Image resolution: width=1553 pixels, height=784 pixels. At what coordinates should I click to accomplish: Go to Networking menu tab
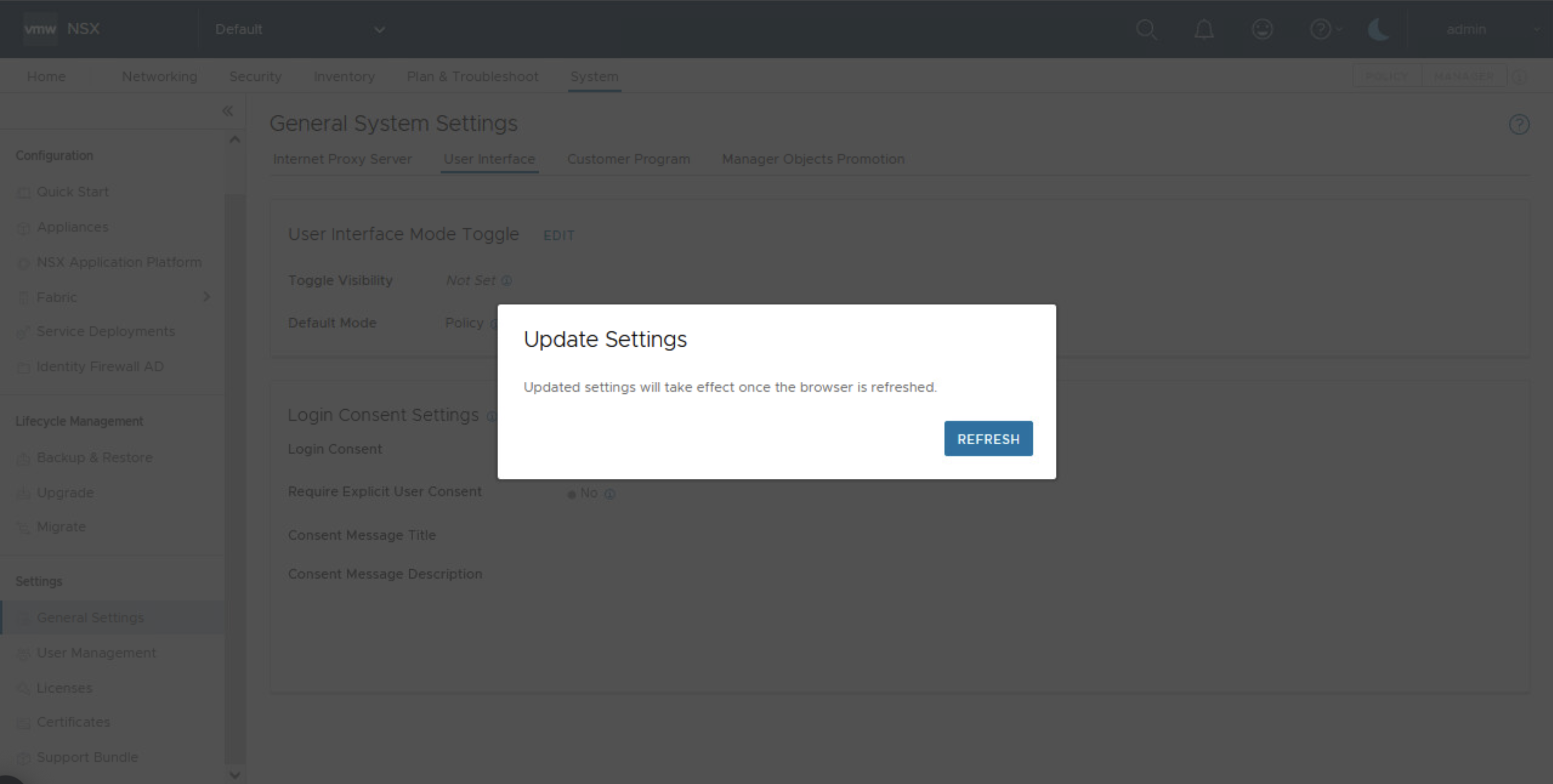coord(159,77)
